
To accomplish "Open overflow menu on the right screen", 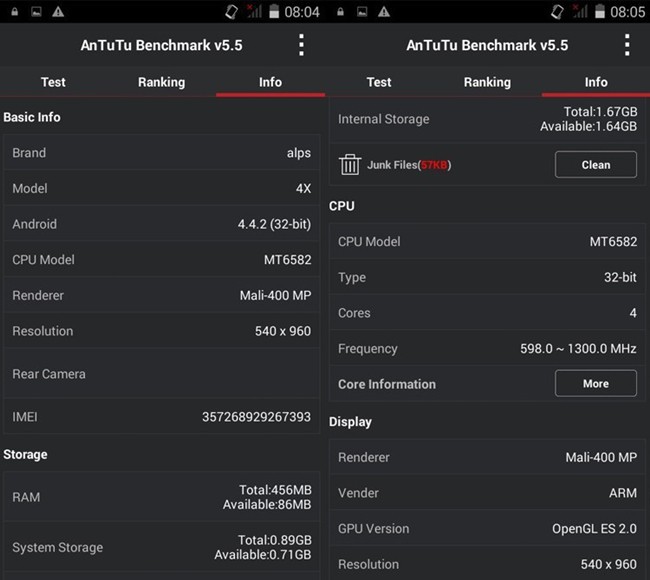I will [627, 45].
